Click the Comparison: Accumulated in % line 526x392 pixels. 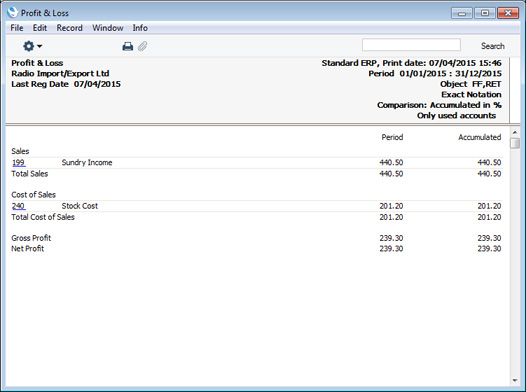pyautogui.click(x=439, y=105)
